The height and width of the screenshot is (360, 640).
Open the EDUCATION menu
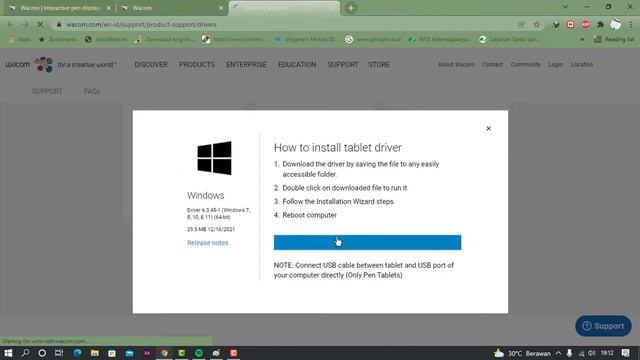[297, 64]
